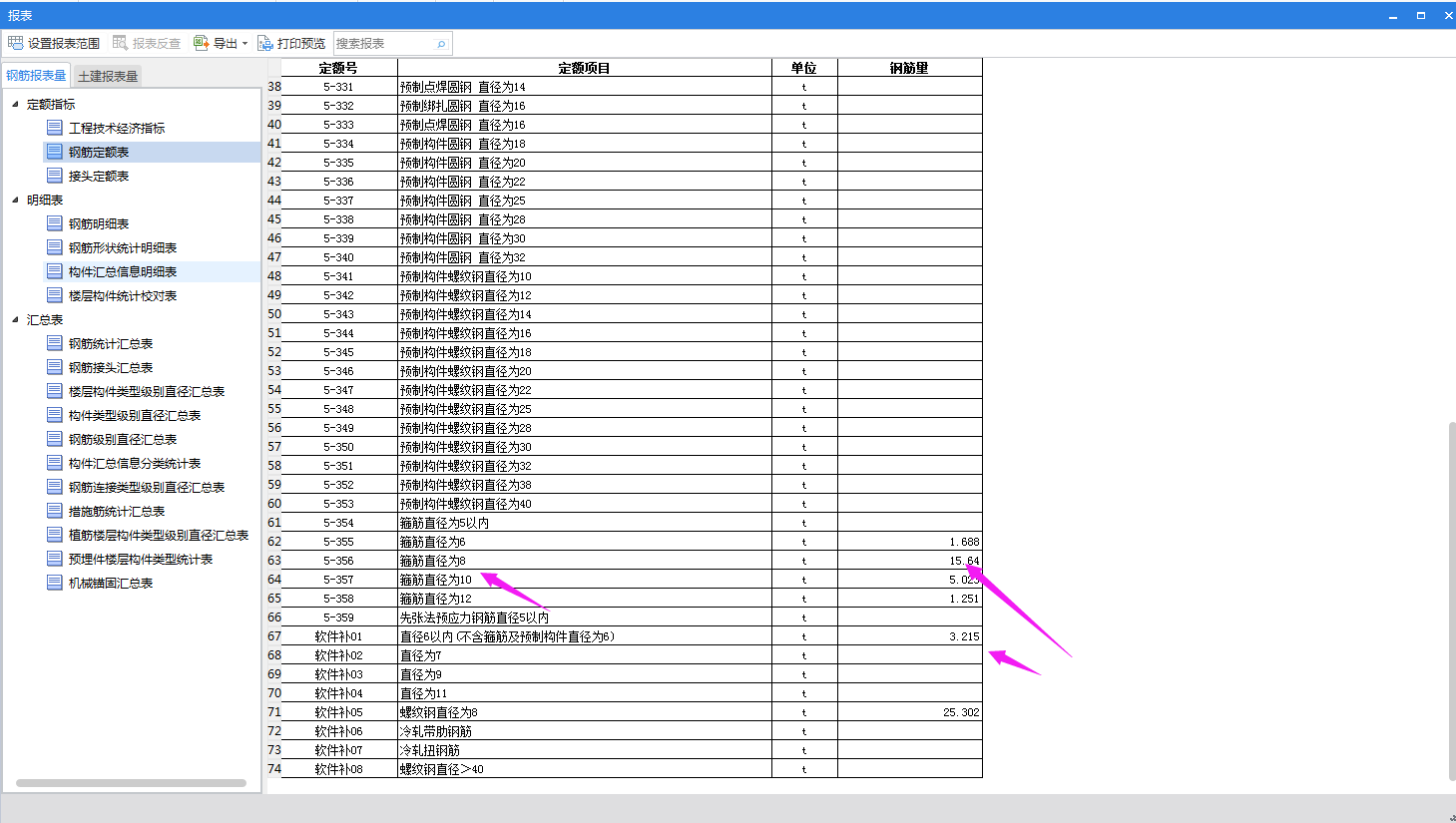Select the 软件补01 cell
Screen dimensions: 1456x823
pyautogui.click(x=338, y=636)
